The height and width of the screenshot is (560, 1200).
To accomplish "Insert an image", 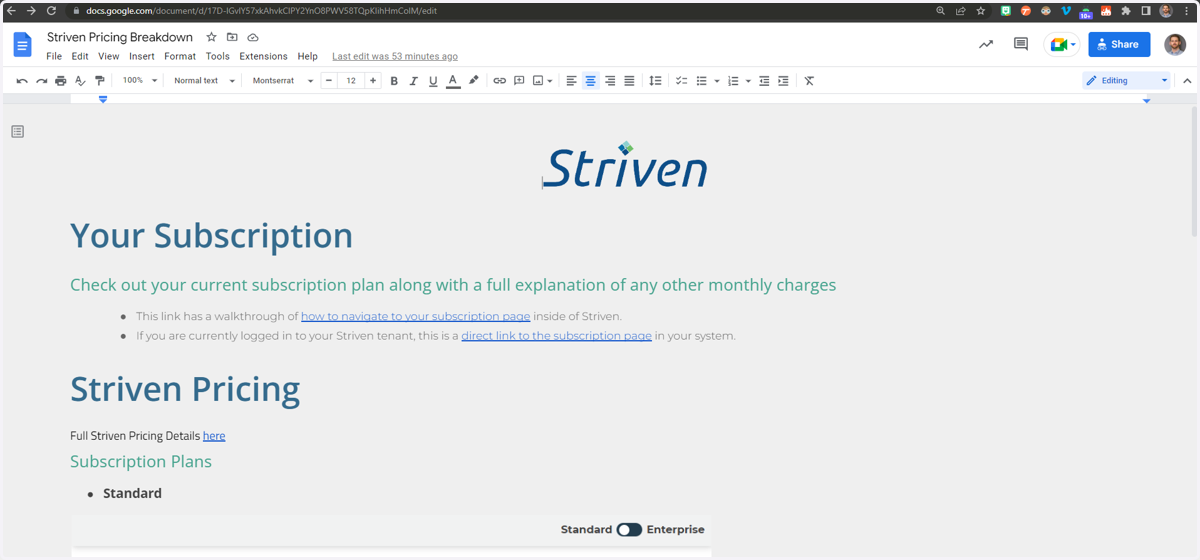I will click(538, 81).
